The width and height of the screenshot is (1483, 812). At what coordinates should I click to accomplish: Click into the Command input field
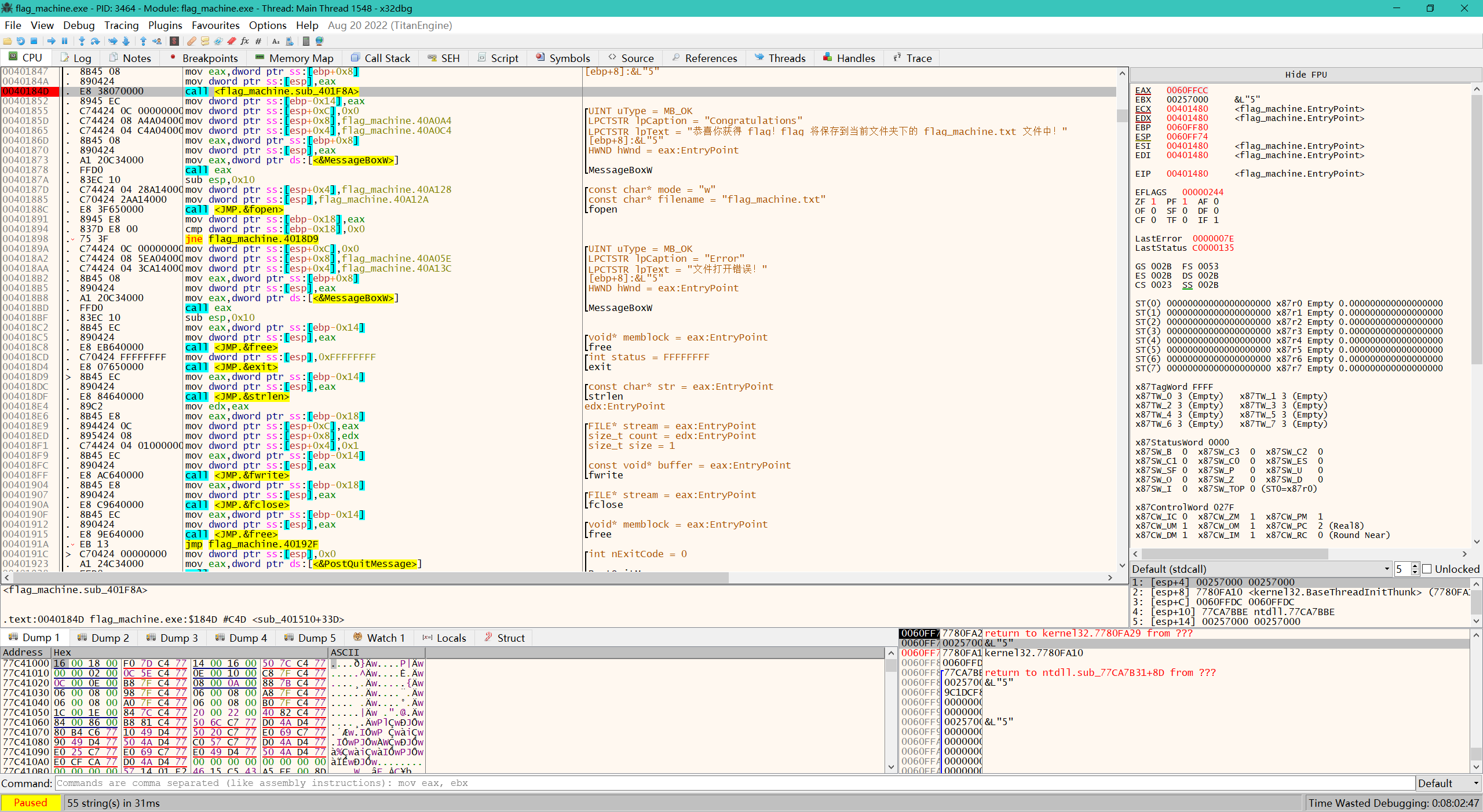click(x=735, y=784)
